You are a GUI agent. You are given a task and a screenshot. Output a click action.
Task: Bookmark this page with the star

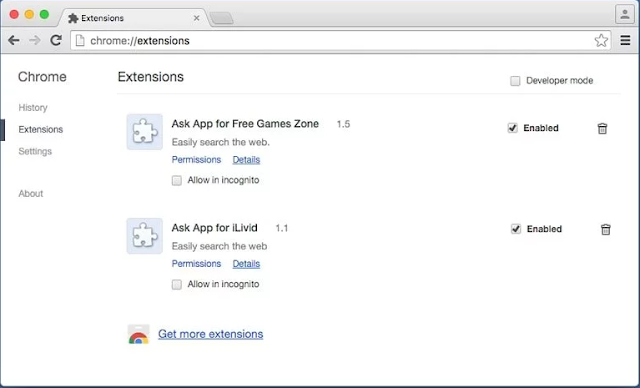(x=601, y=40)
